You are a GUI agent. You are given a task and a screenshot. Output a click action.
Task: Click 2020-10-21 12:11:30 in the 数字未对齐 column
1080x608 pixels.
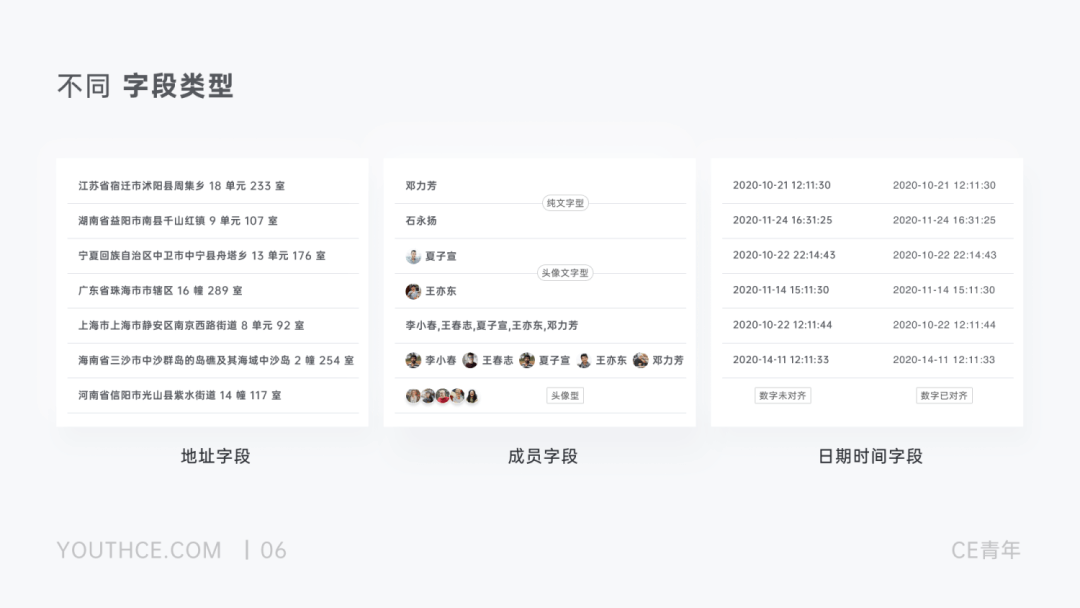click(781, 185)
